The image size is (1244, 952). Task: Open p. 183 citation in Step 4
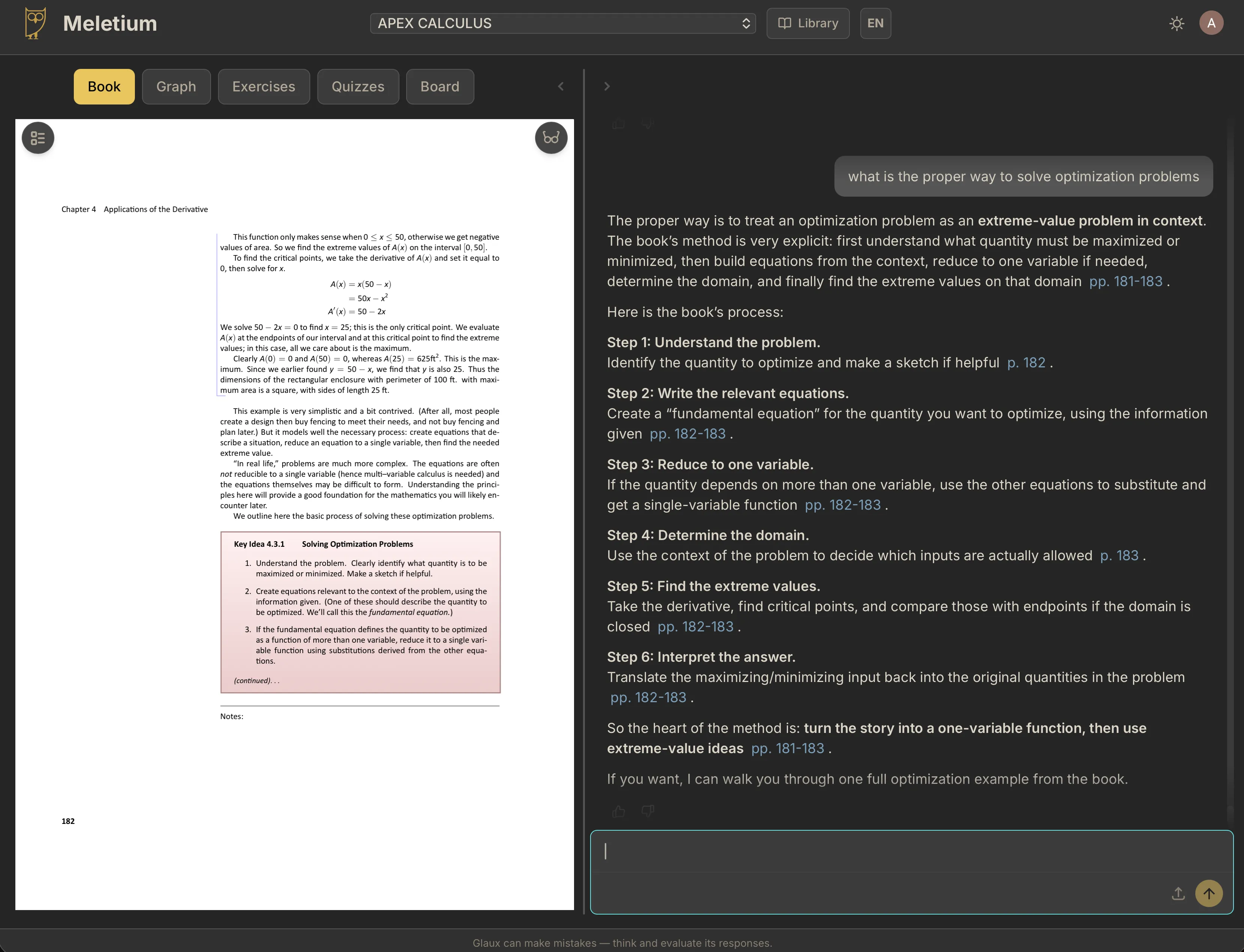[x=1119, y=556]
